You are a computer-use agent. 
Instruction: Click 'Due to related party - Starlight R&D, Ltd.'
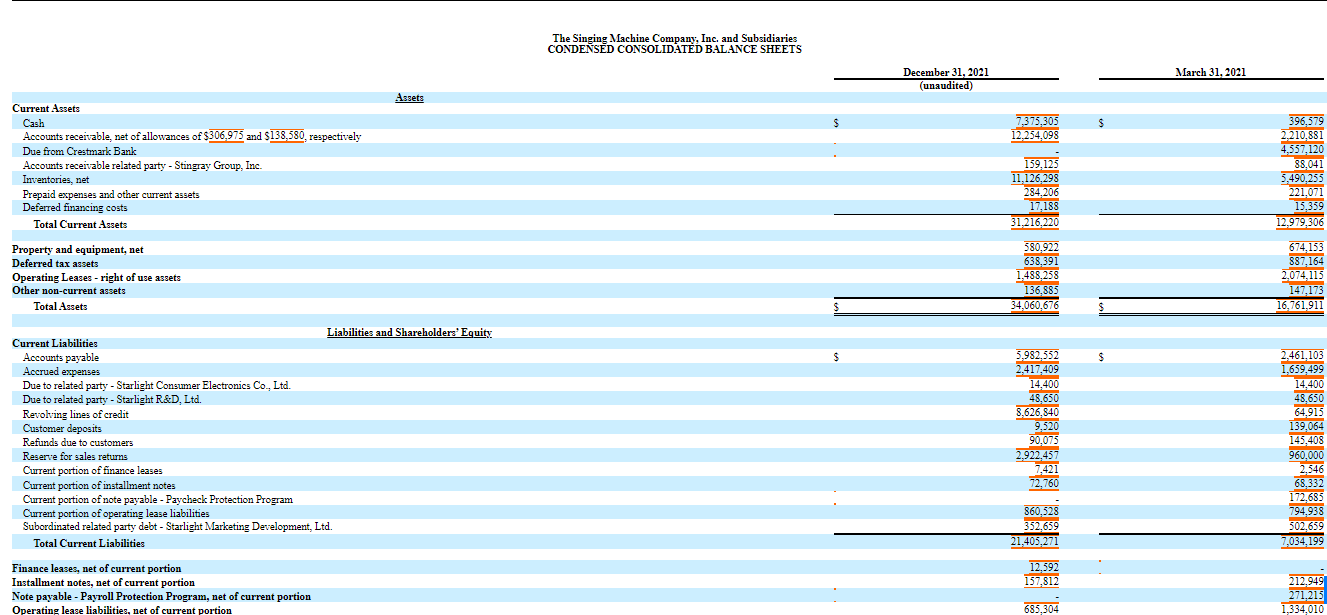pyautogui.click(x=112, y=399)
